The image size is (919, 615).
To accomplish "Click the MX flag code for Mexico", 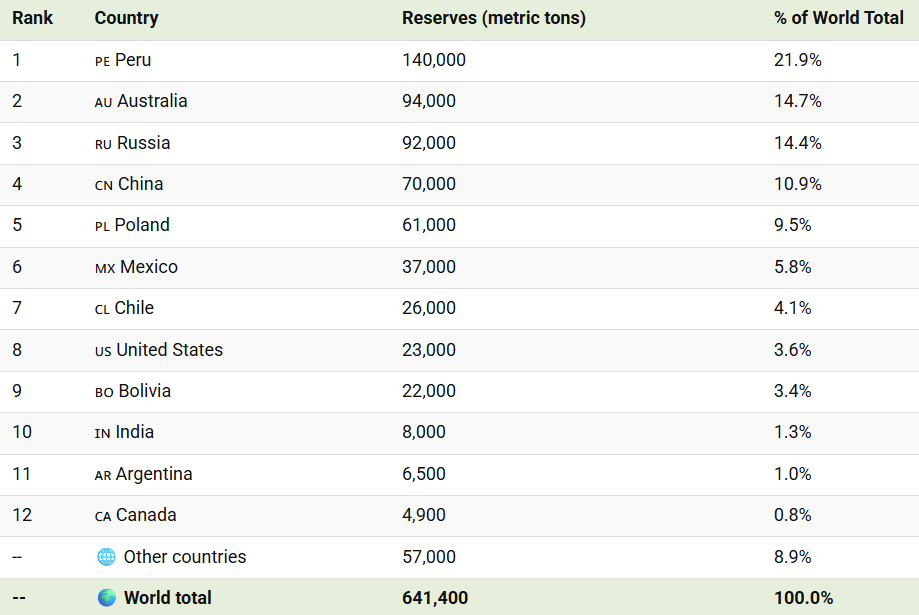I will 104,268.
